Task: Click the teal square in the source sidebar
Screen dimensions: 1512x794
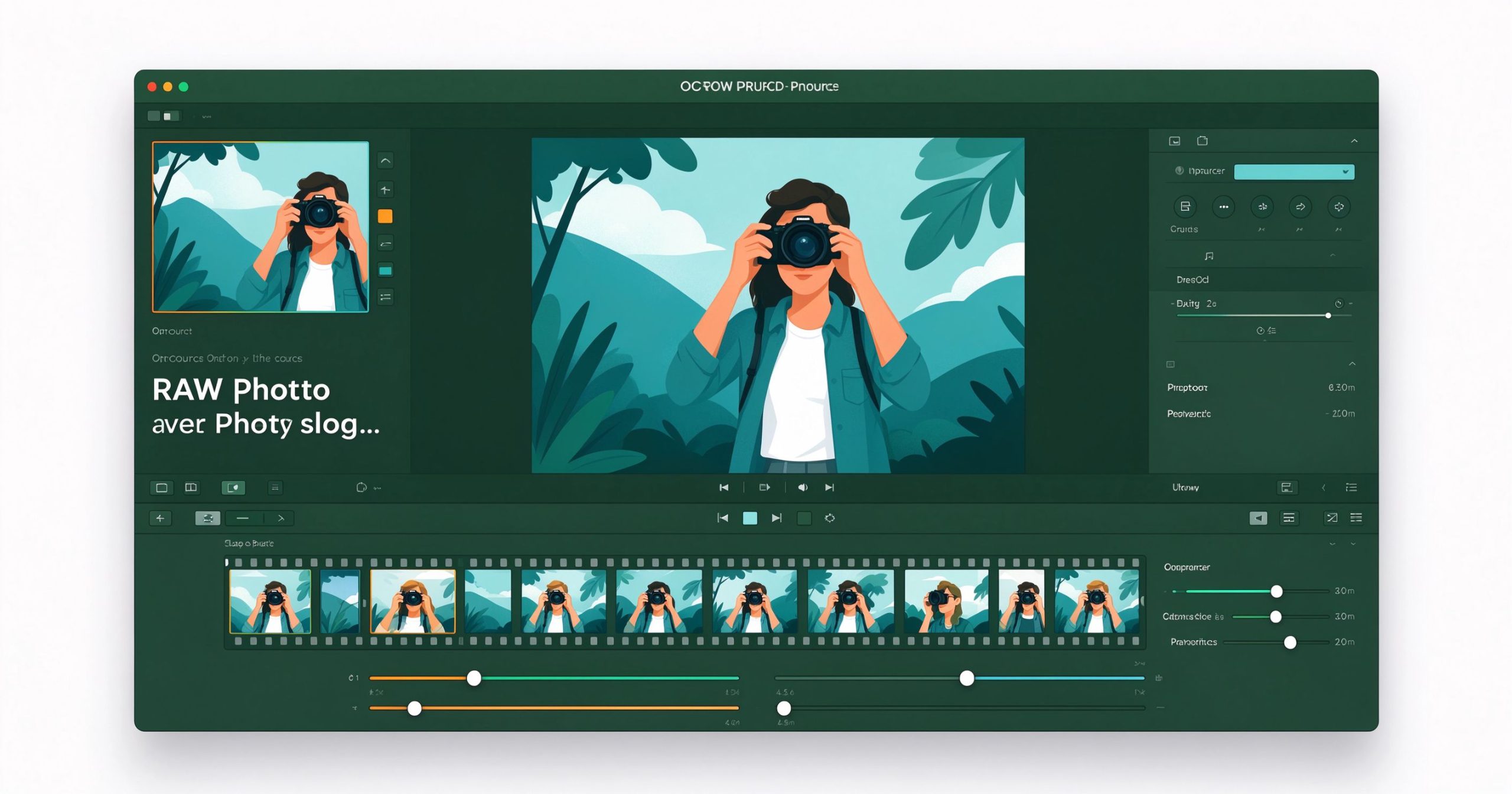Action: click(385, 271)
